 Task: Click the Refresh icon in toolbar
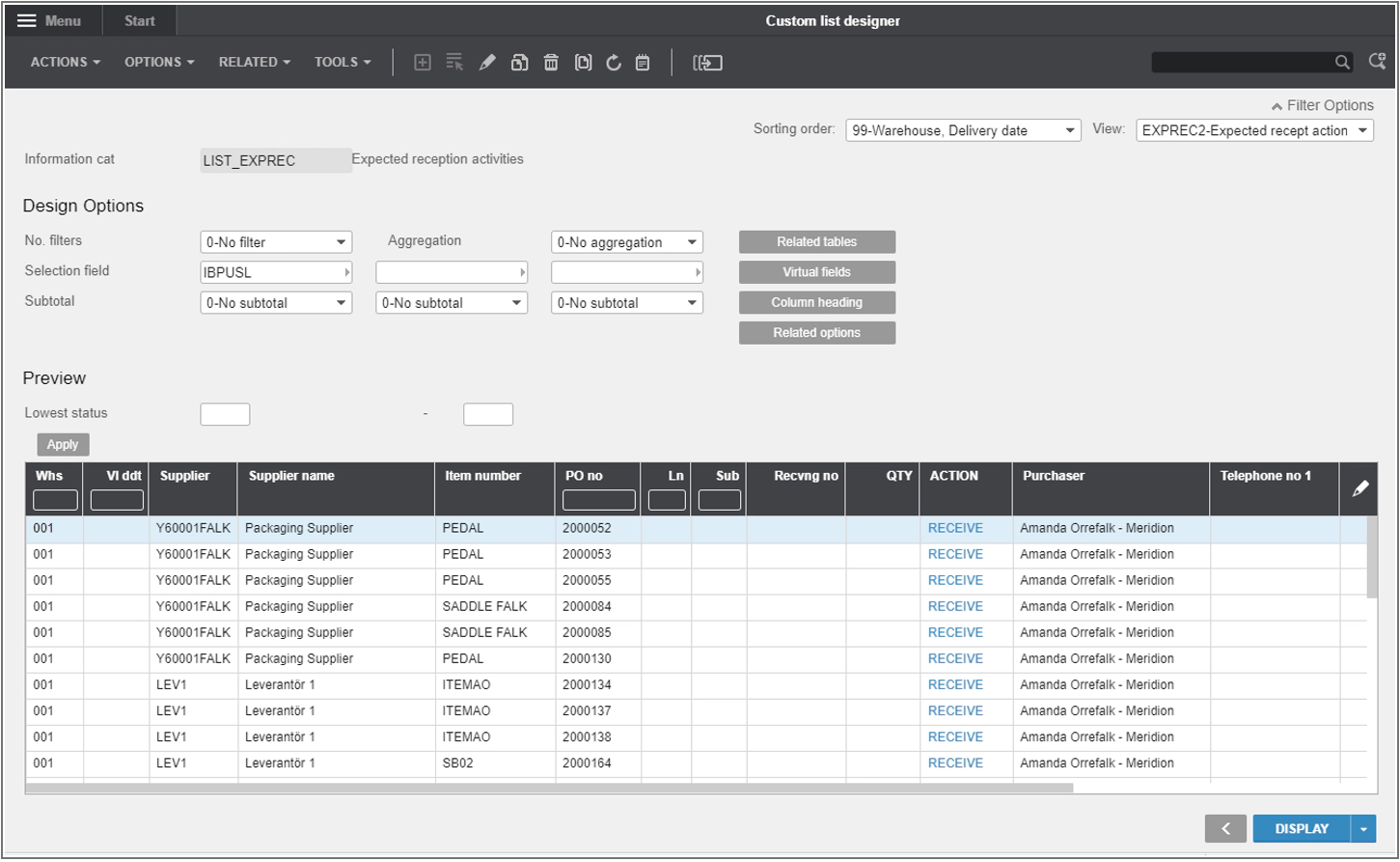tap(614, 63)
